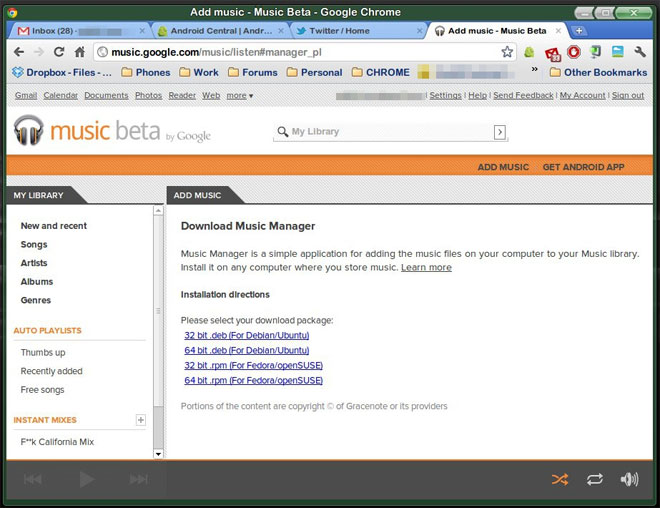Open Send Feedback link
The height and width of the screenshot is (508, 660).
523,96
